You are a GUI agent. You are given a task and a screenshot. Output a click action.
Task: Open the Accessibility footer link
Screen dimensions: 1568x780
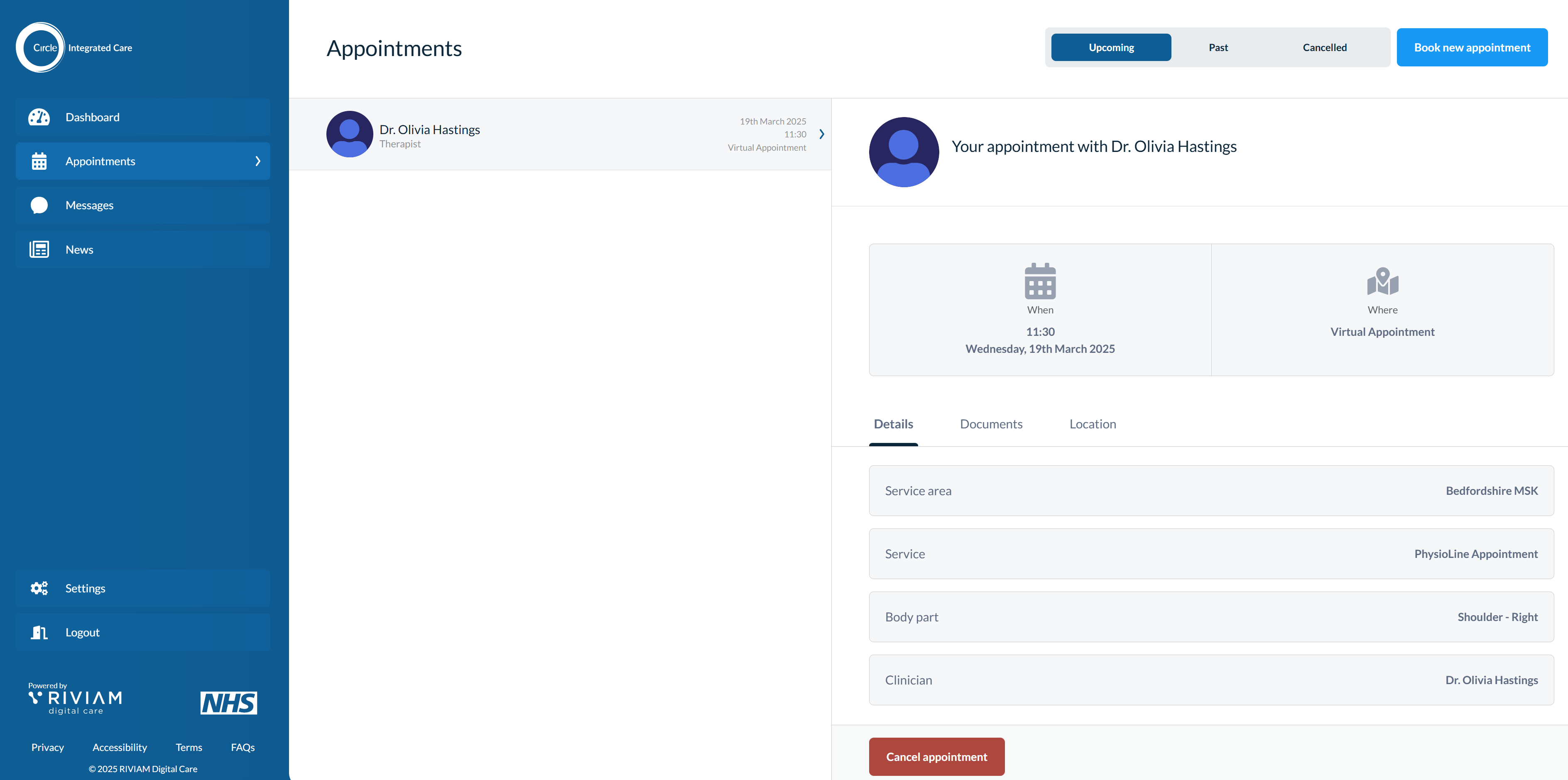tap(119, 747)
